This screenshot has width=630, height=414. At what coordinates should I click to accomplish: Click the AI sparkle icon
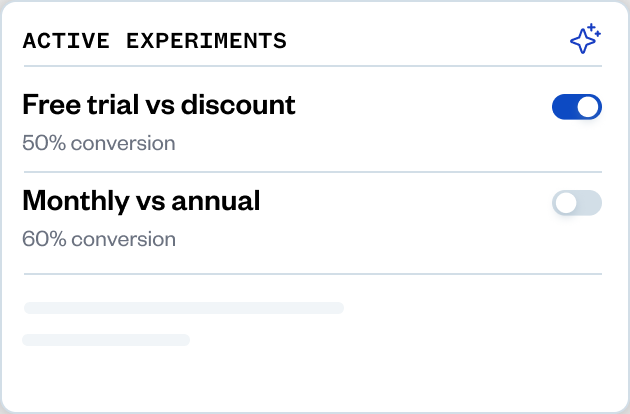click(x=584, y=39)
